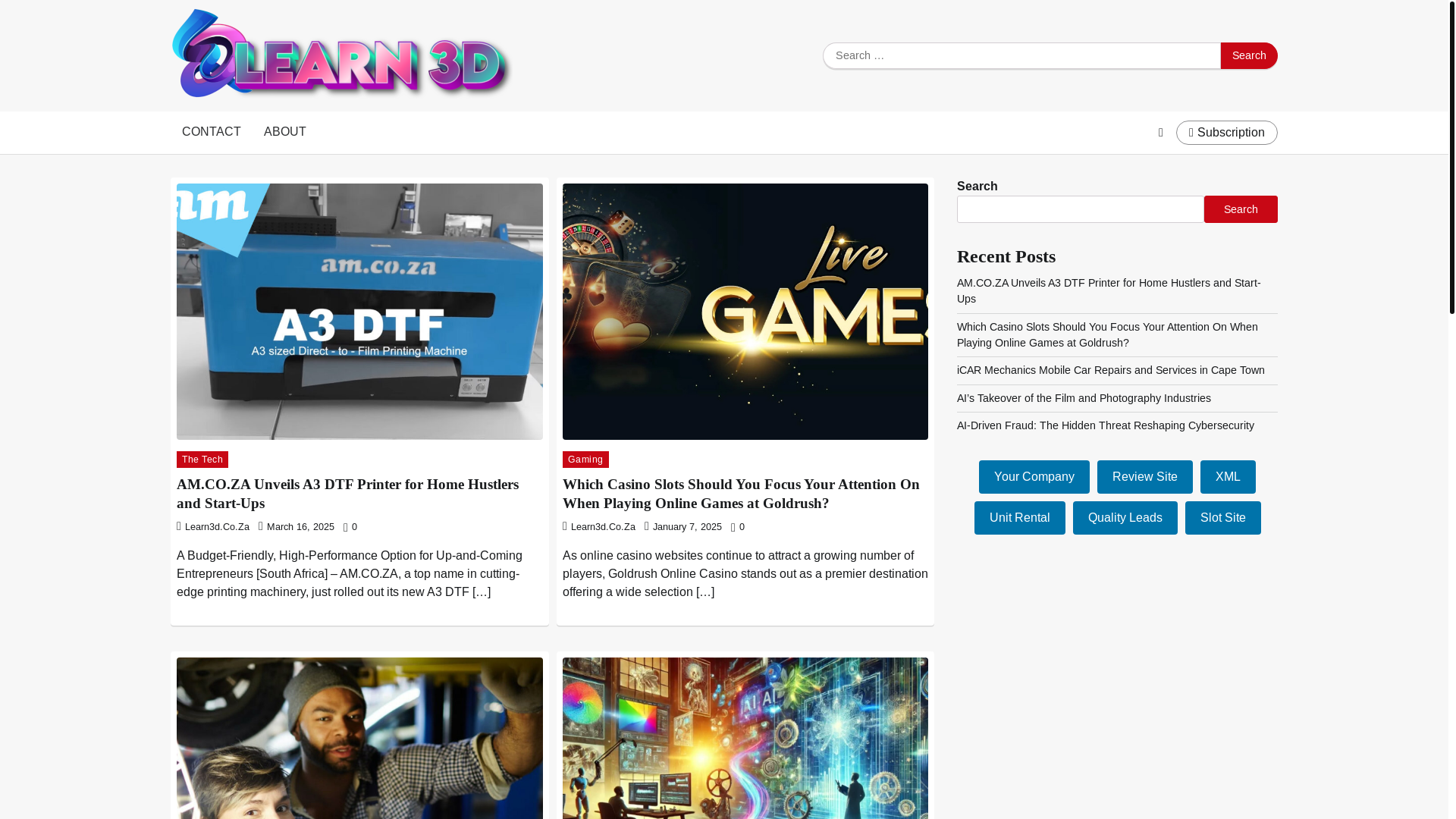Screen dimensions: 1456x819
Task: Focus the header search input field
Action: point(1021,55)
